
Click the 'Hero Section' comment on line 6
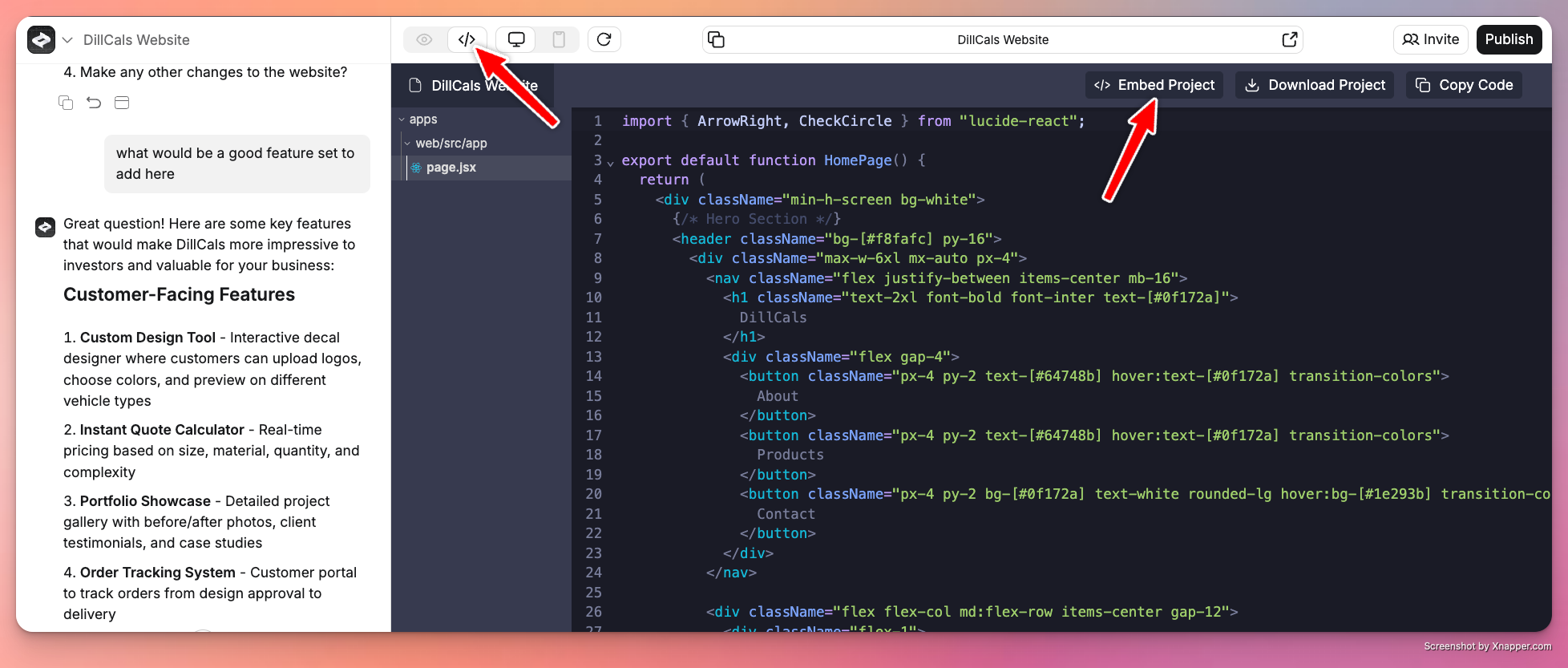pyautogui.click(x=756, y=219)
